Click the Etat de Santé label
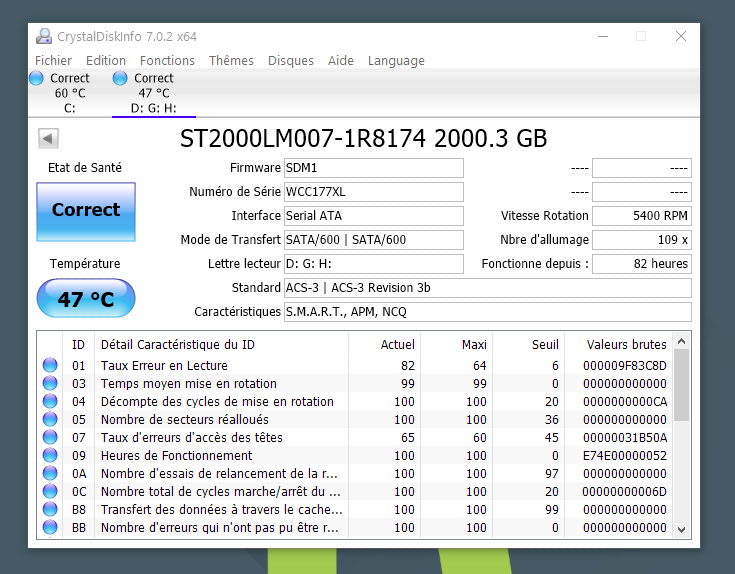Image resolution: width=735 pixels, height=574 pixels. (85, 168)
